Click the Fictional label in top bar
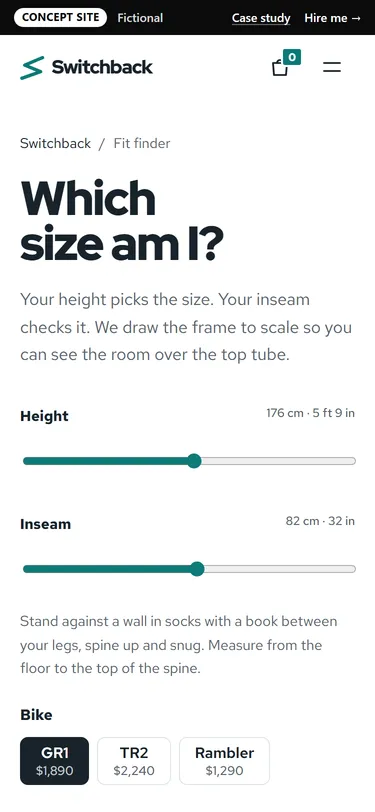The image size is (375, 812). coord(140,18)
